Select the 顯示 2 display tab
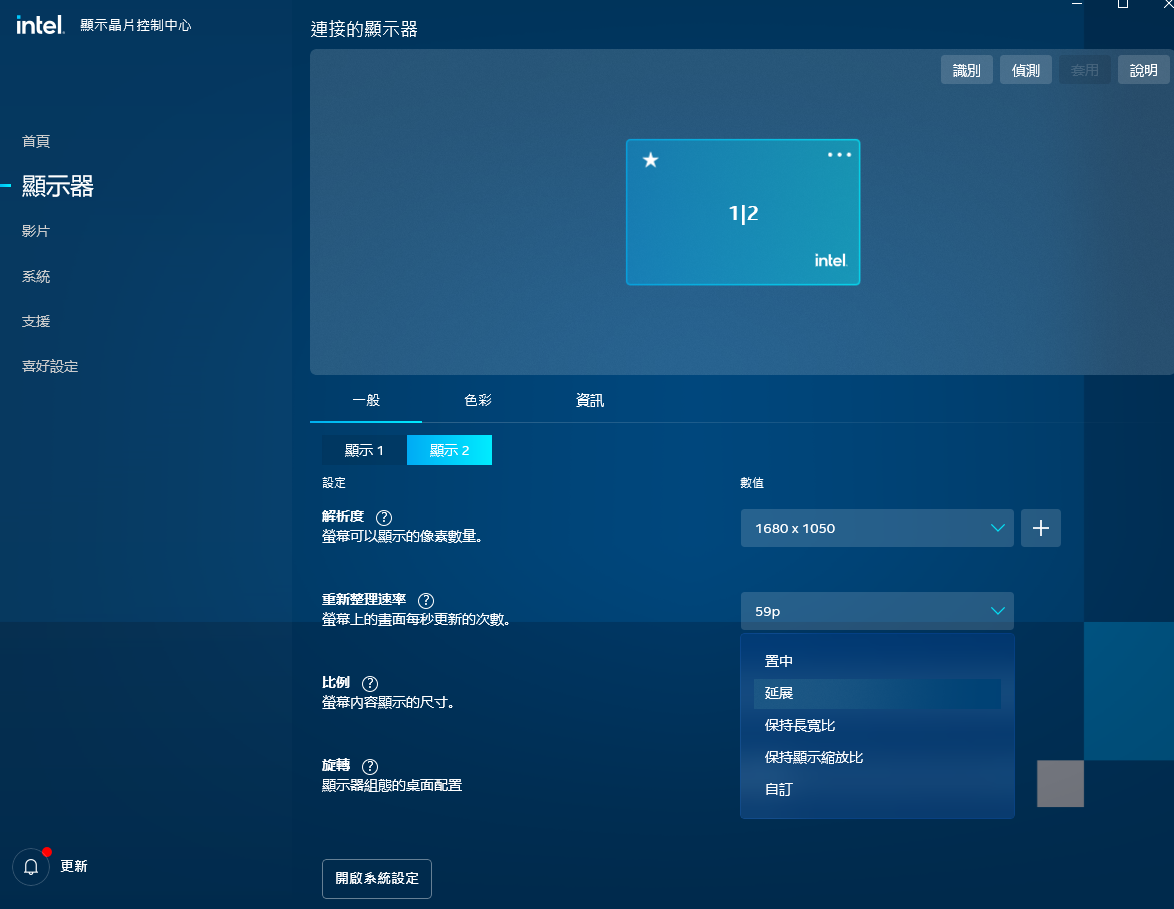The width and height of the screenshot is (1174, 909). 449,450
